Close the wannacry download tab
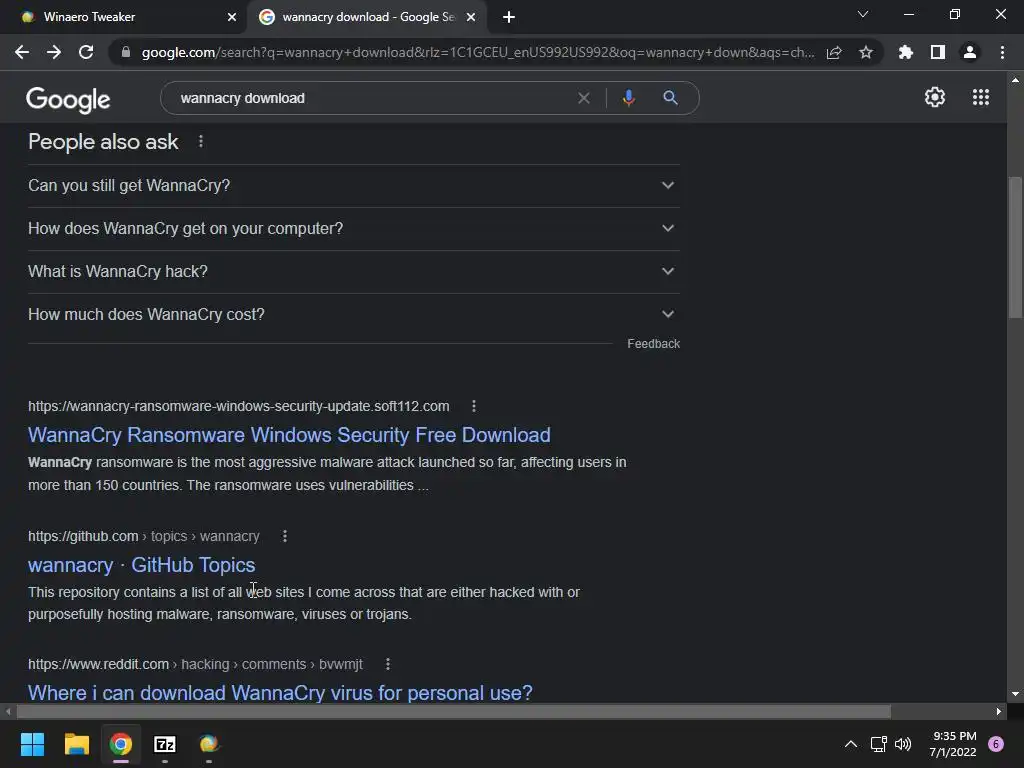Viewport: 1024px width, 768px height. 471,17
